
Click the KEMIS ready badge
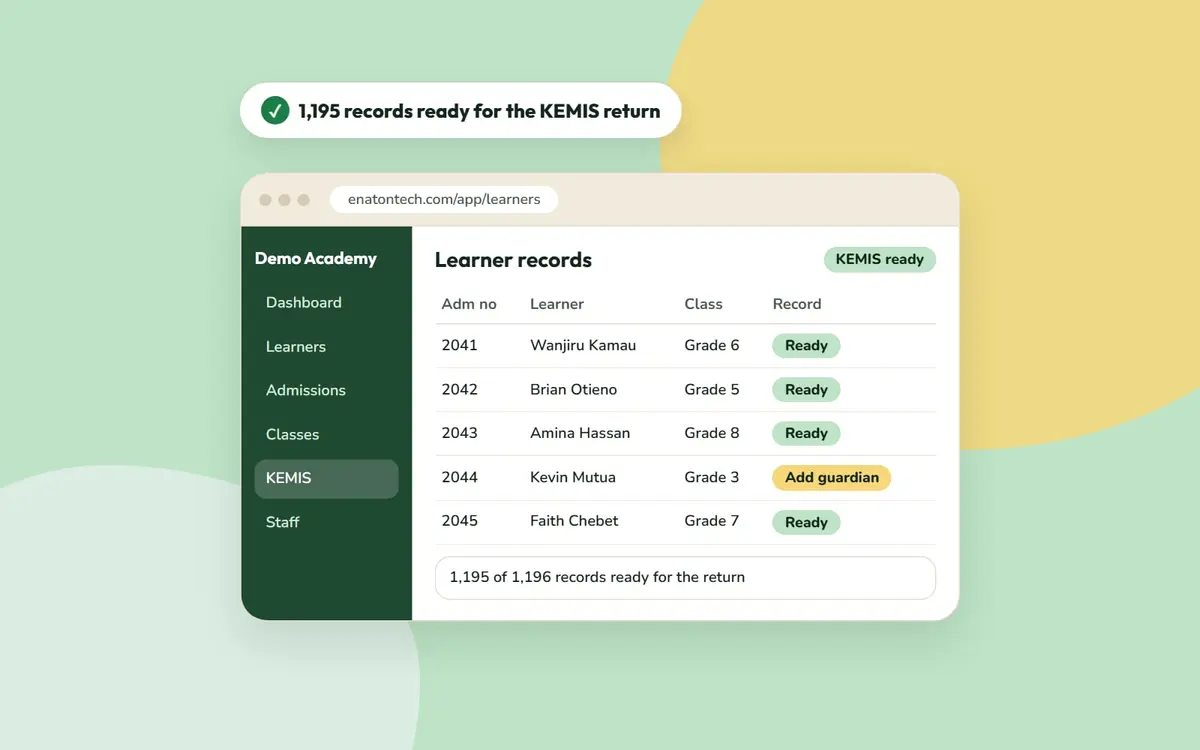(x=880, y=260)
